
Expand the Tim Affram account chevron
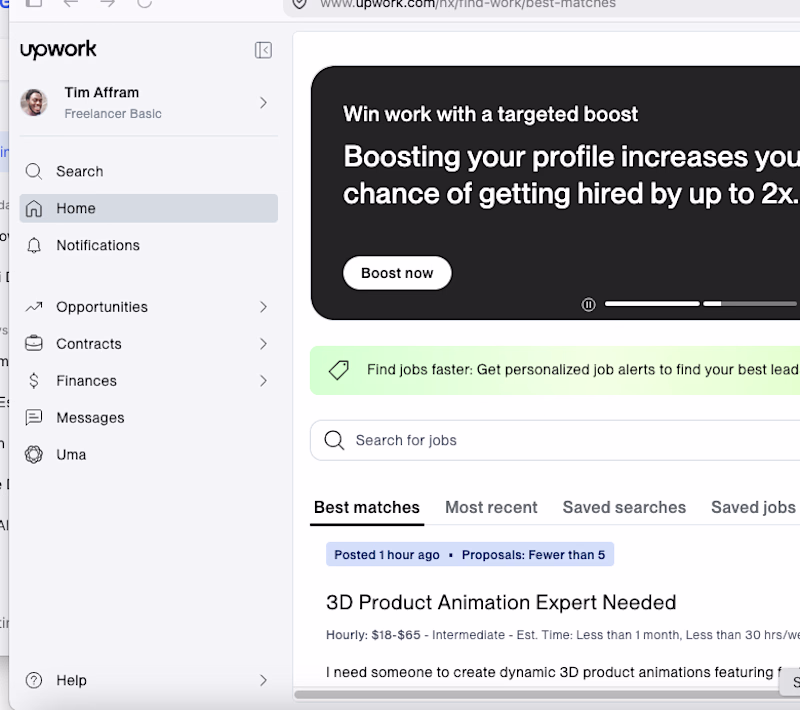pos(263,103)
